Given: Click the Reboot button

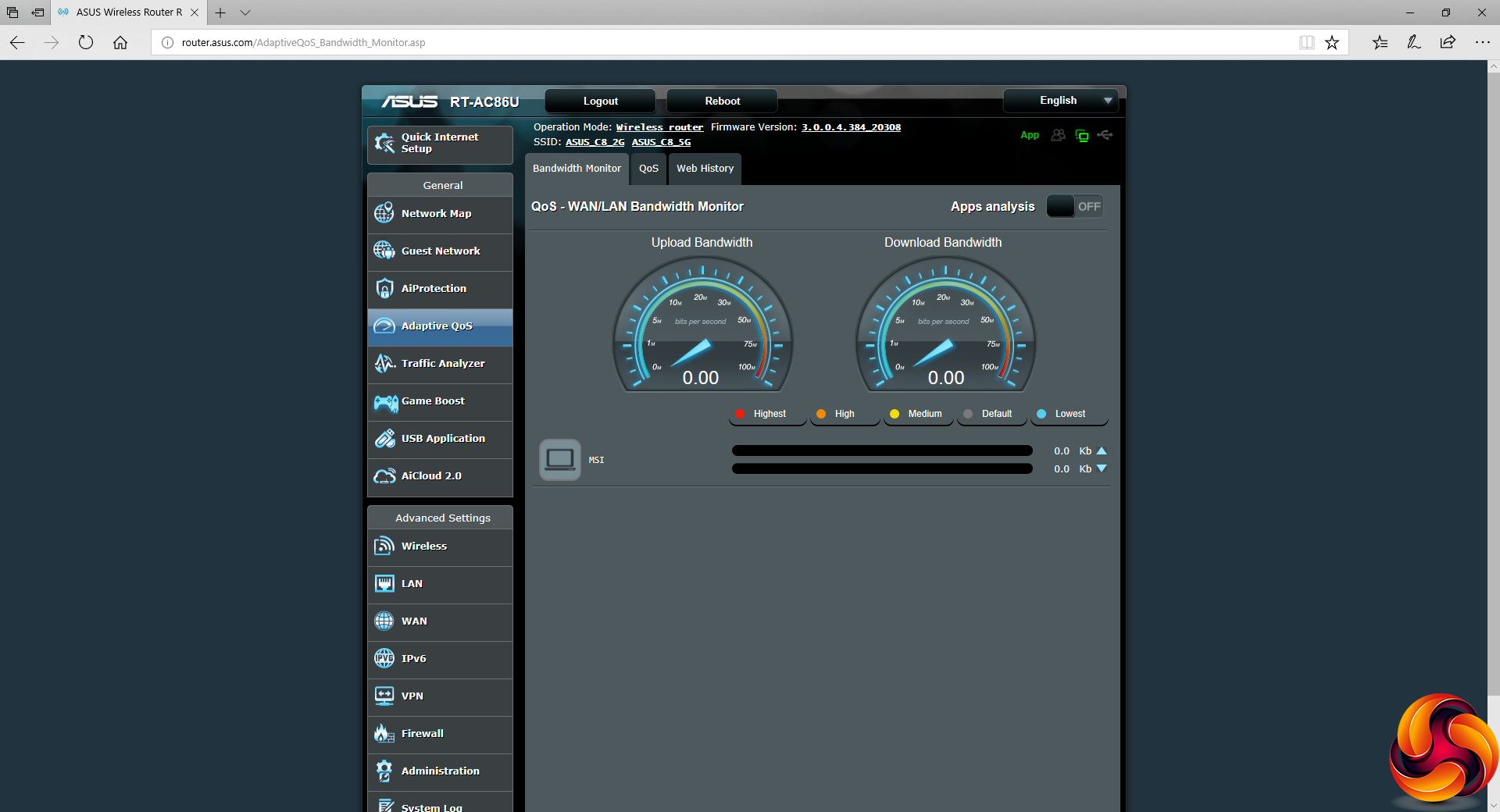Looking at the screenshot, I should (x=722, y=101).
